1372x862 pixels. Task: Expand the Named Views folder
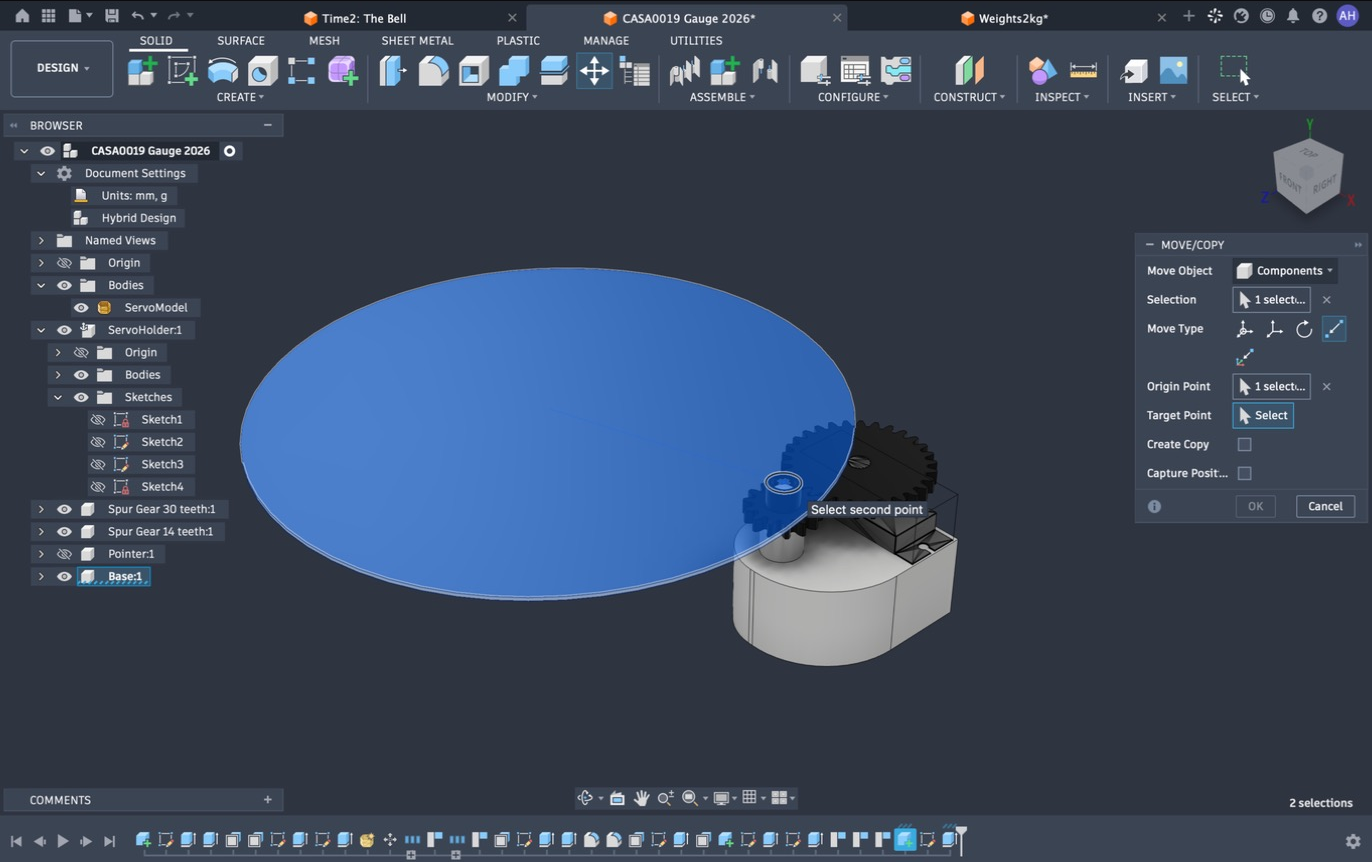click(x=41, y=240)
